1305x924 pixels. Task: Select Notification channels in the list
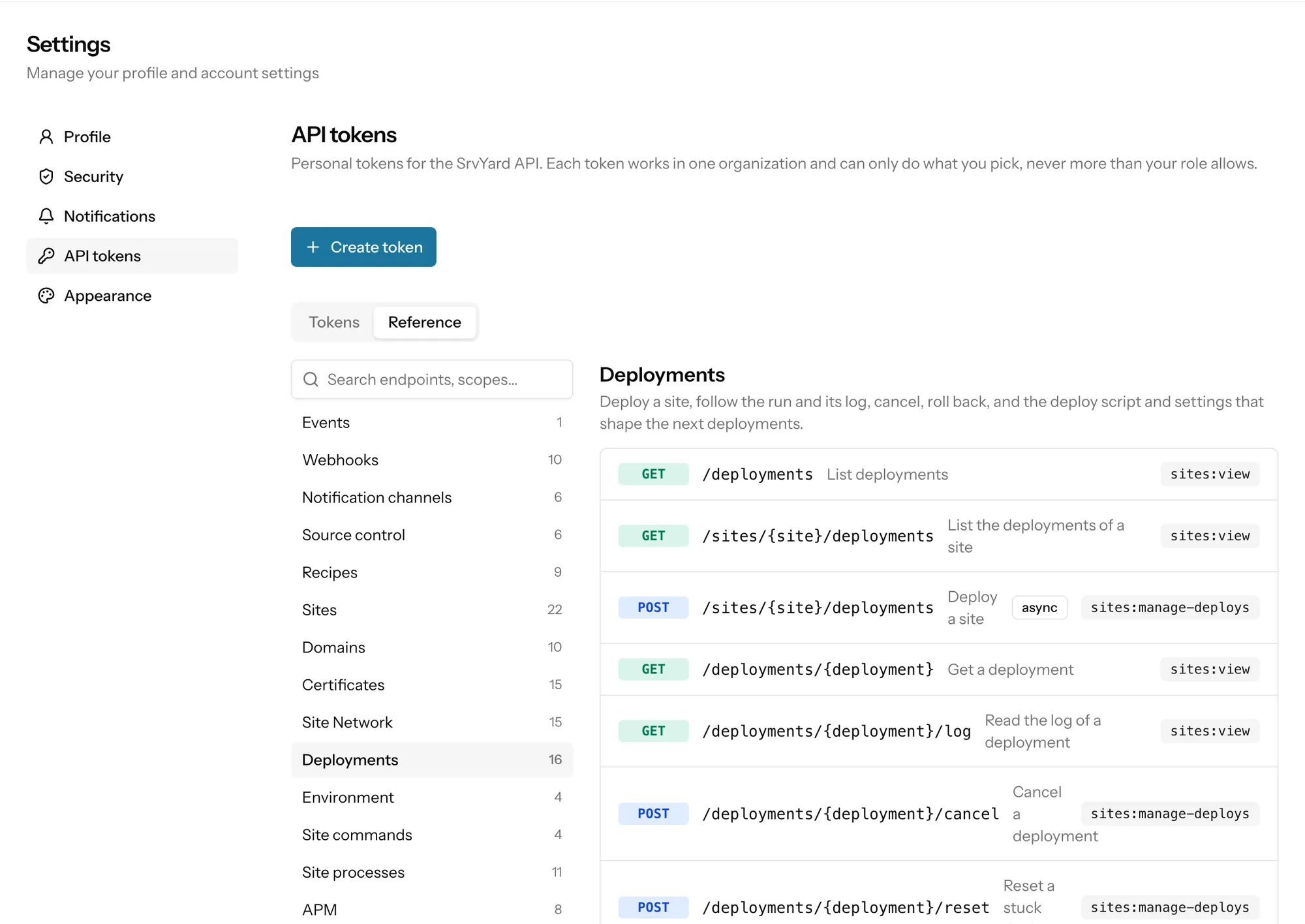click(x=432, y=498)
